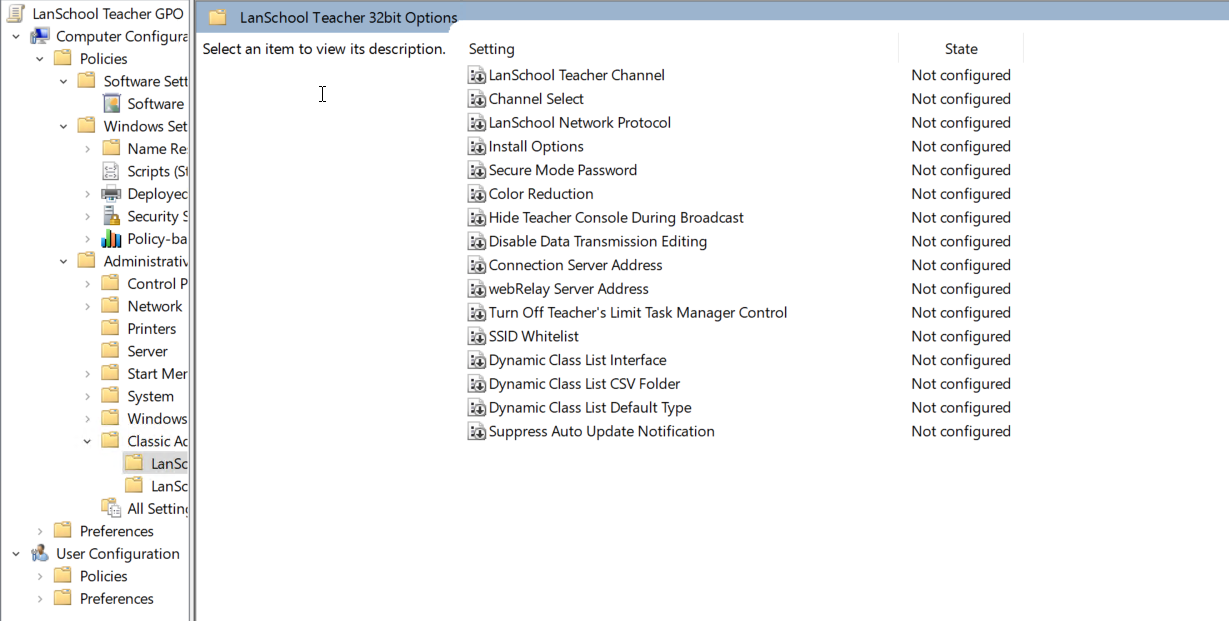Open the Install Options setting
This screenshot has width=1229, height=621.
tap(536, 147)
